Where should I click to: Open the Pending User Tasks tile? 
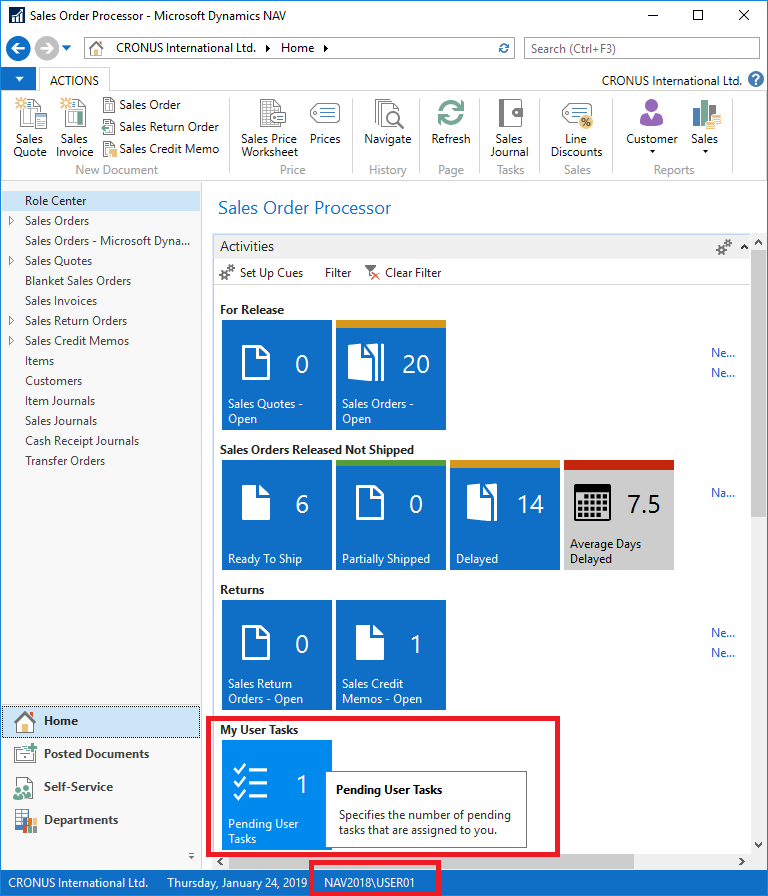277,794
